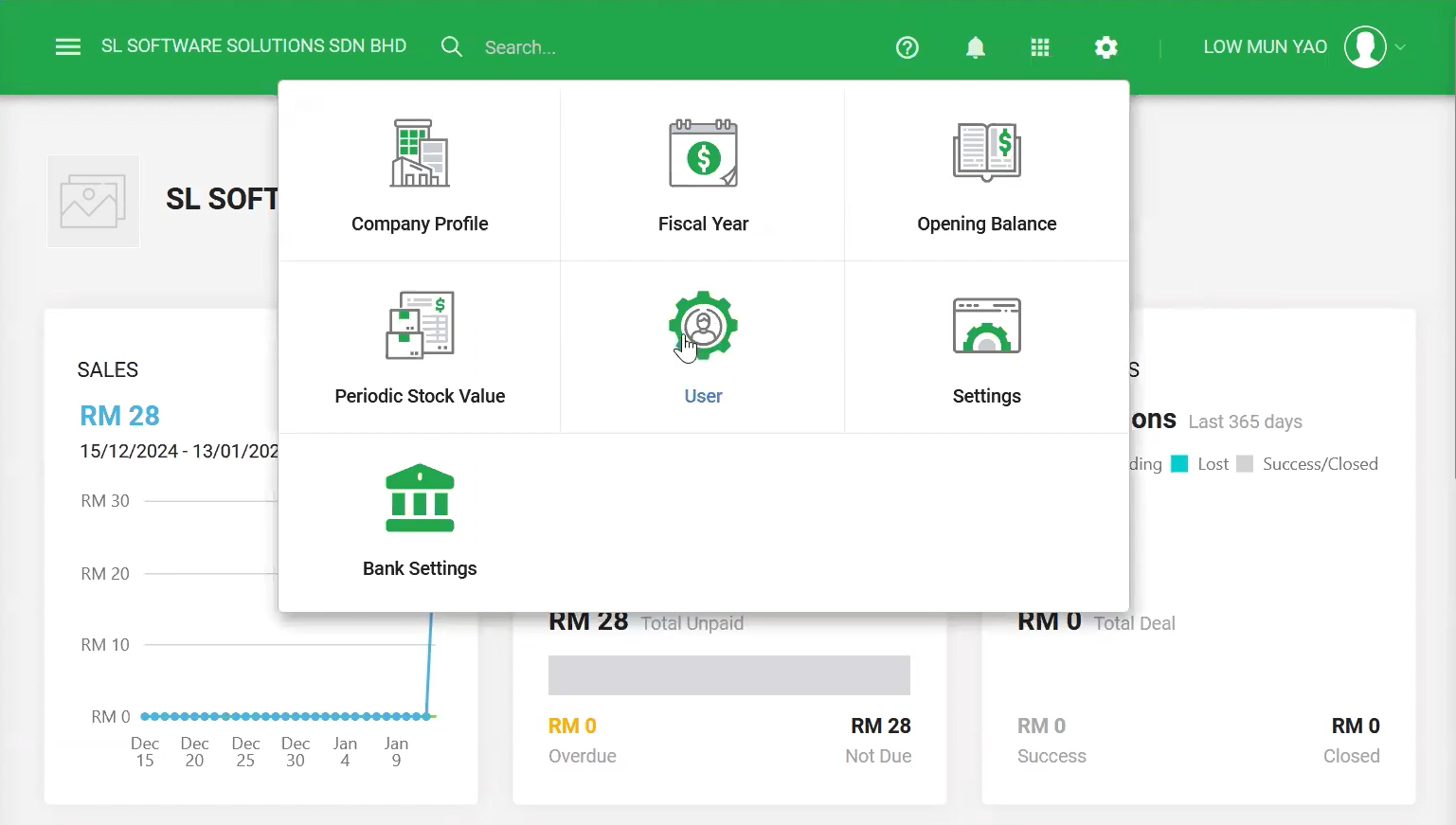Image resolution: width=1456 pixels, height=825 pixels.
Task: Click the company logo placeholder image
Action: coord(93,202)
